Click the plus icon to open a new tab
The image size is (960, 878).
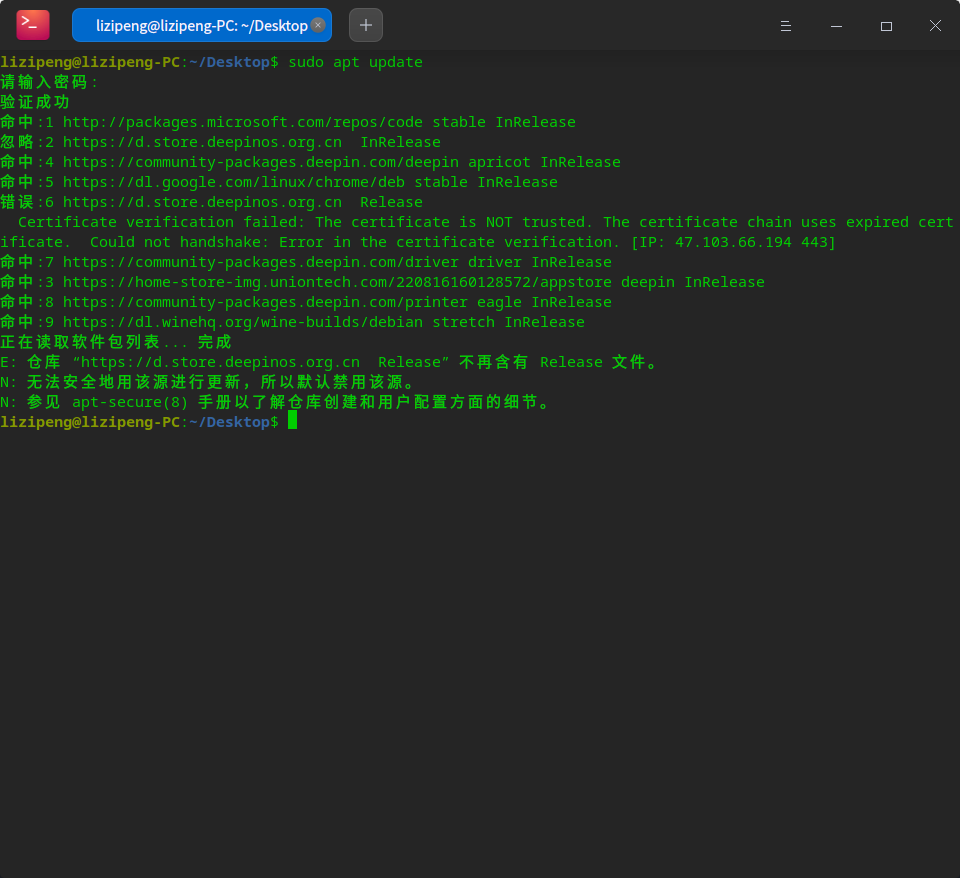point(365,24)
